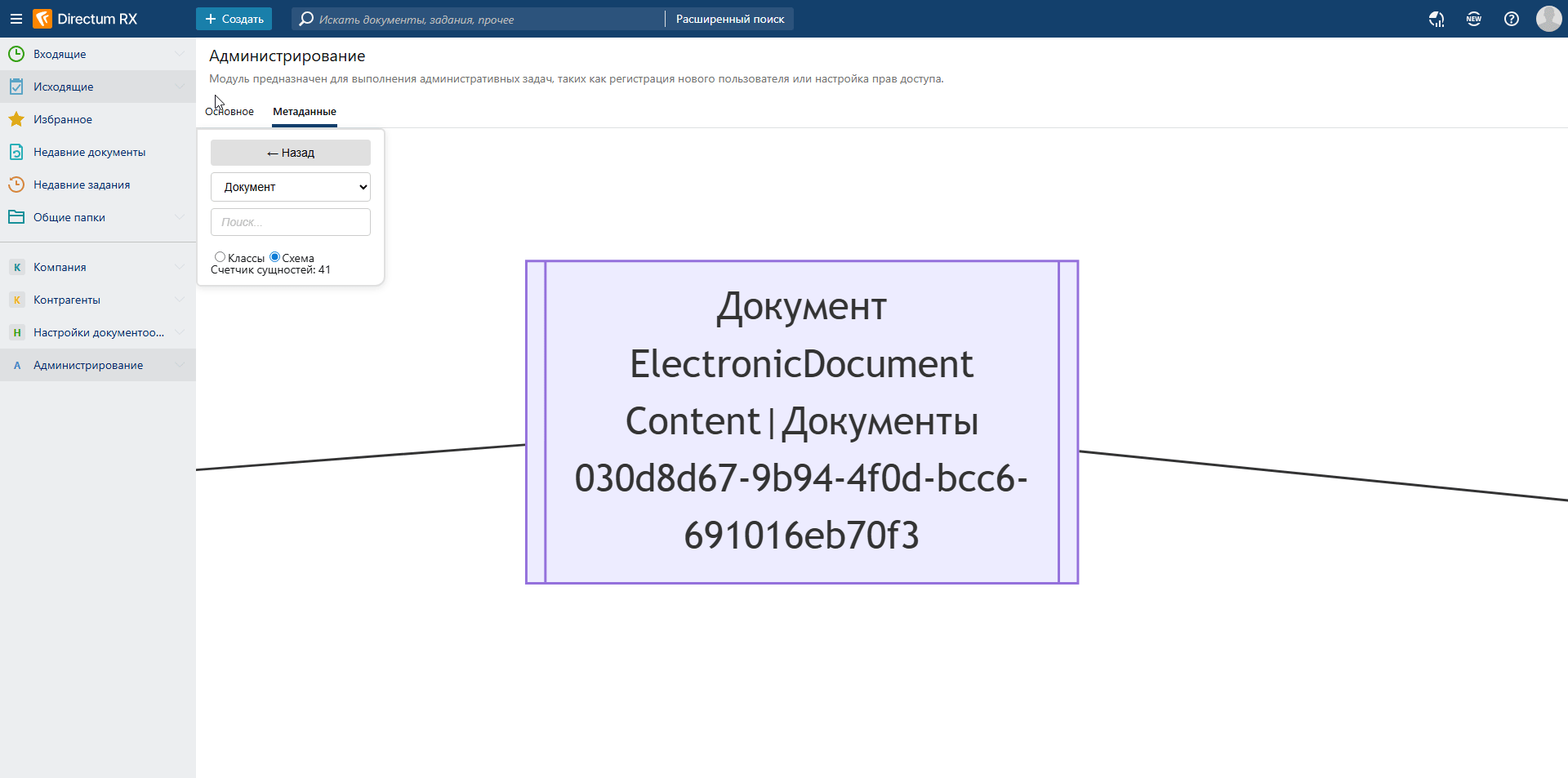The width and height of the screenshot is (1568, 778).
Task: Click the Создать button
Action: pyautogui.click(x=234, y=19)
